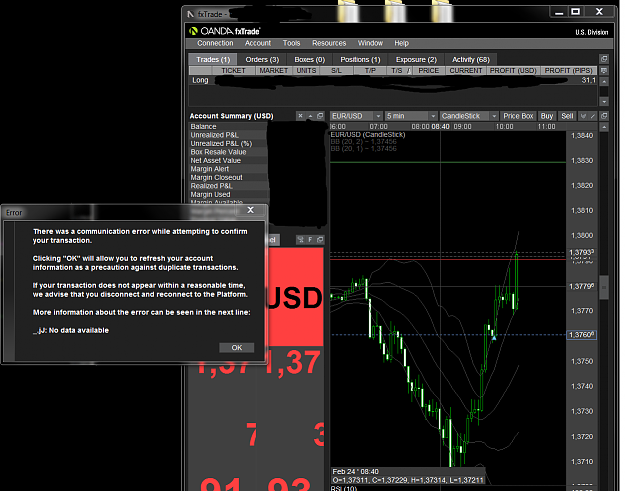Click the chart vertical scrollbar thumb
The height and width of the screenshot is (491, 625).
604,287
